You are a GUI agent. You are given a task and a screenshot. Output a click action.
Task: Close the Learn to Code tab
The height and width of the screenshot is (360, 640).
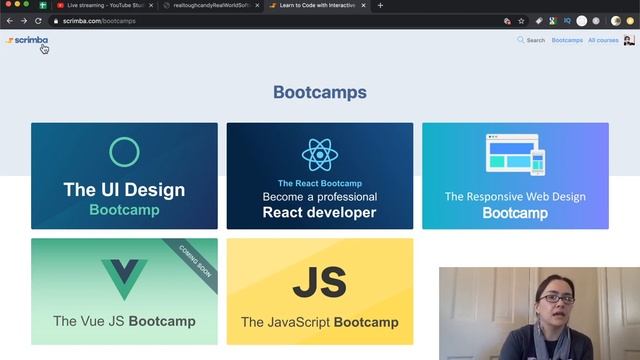[x=363, y=5]
